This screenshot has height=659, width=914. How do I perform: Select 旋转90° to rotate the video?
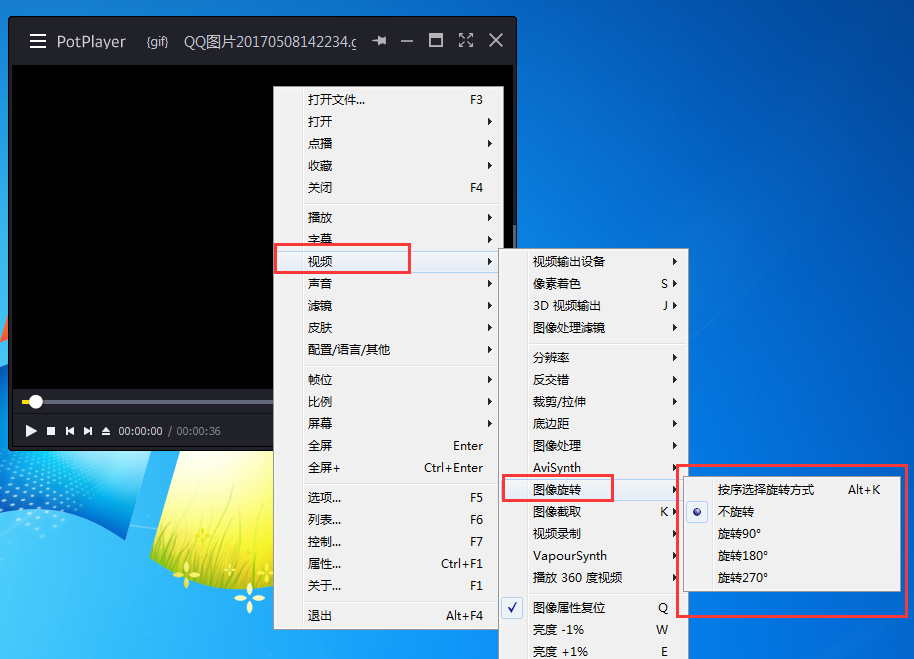point(737,533)
